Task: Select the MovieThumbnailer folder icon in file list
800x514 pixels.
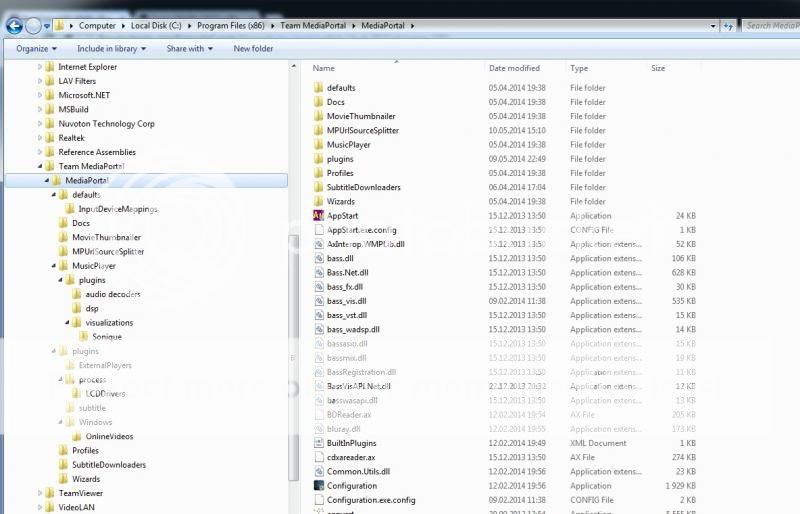Action: [x=319, y=116]
